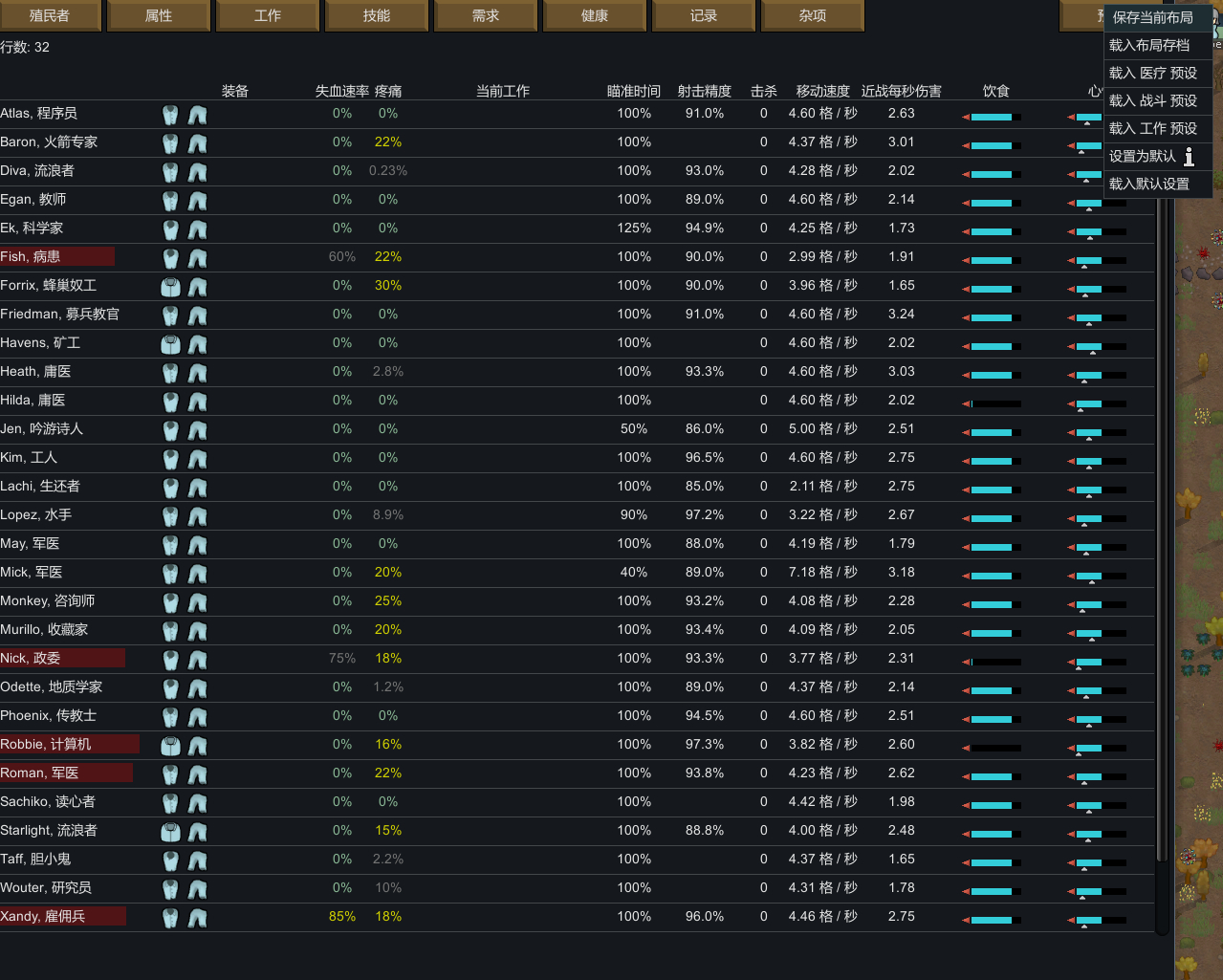Click shirt icon in Sachiko row
The height and width of the screenshot is (980, 1223).
point(170,803)
